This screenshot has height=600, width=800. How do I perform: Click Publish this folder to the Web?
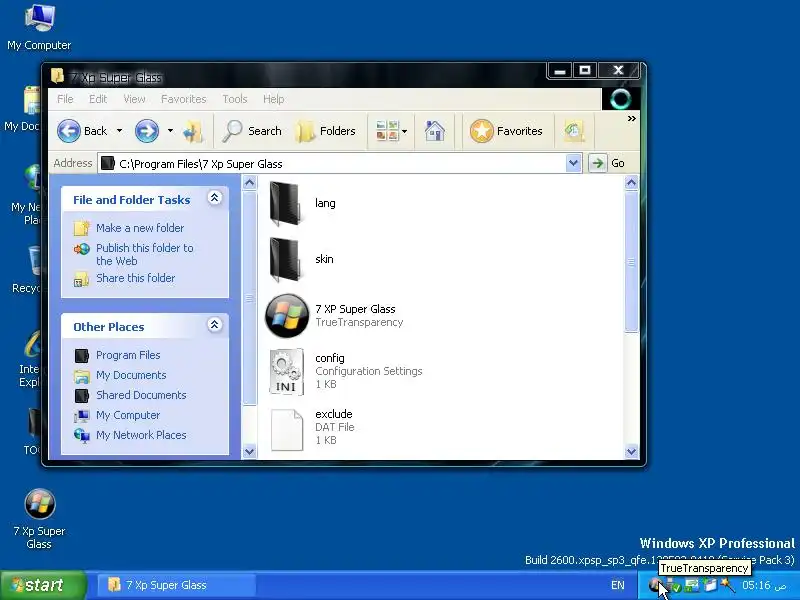(x=145, y=254)
